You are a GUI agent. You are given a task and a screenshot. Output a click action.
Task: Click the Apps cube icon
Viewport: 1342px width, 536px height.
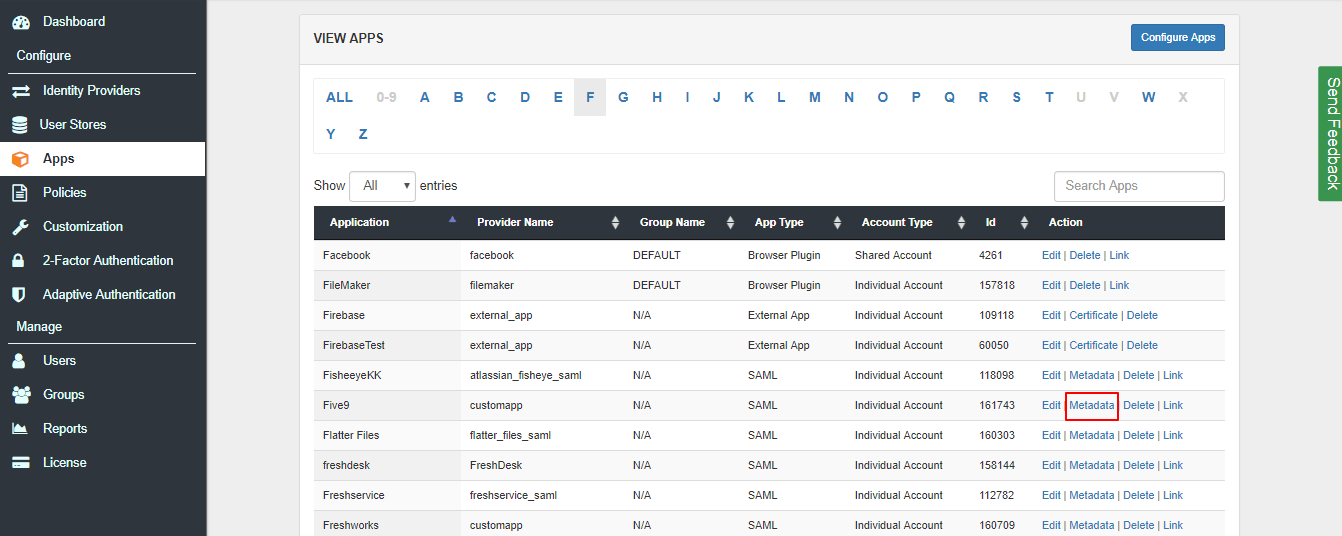(x=21, y=159)
